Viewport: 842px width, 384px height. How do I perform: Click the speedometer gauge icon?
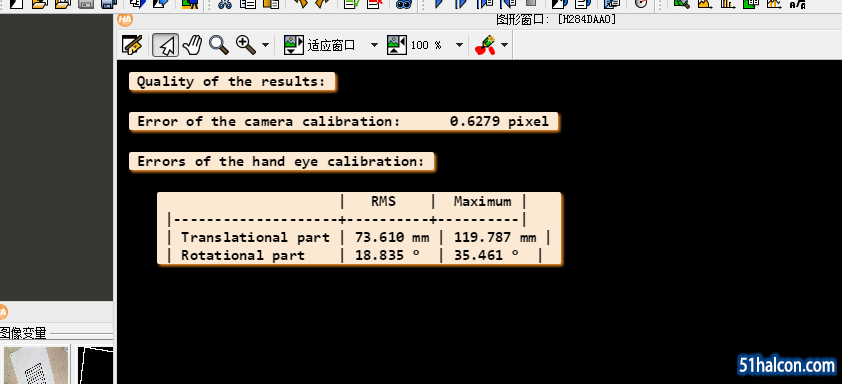641,4
